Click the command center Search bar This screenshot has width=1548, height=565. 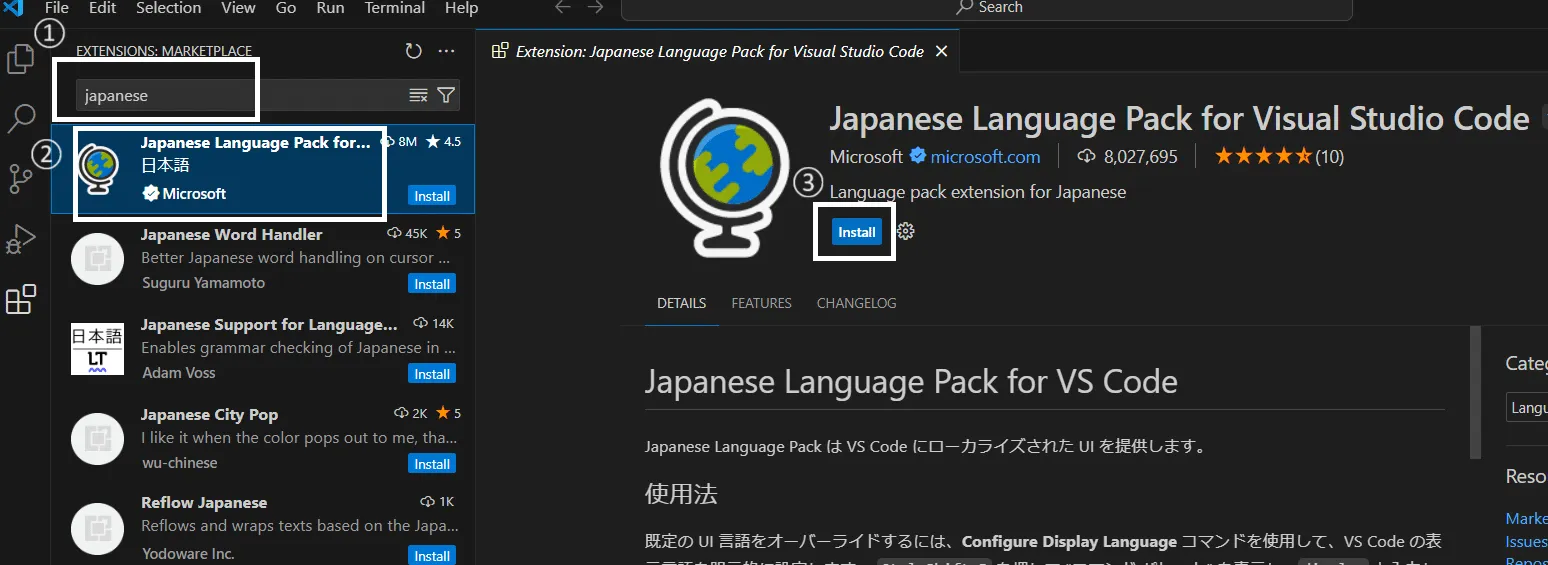[988, 8]
